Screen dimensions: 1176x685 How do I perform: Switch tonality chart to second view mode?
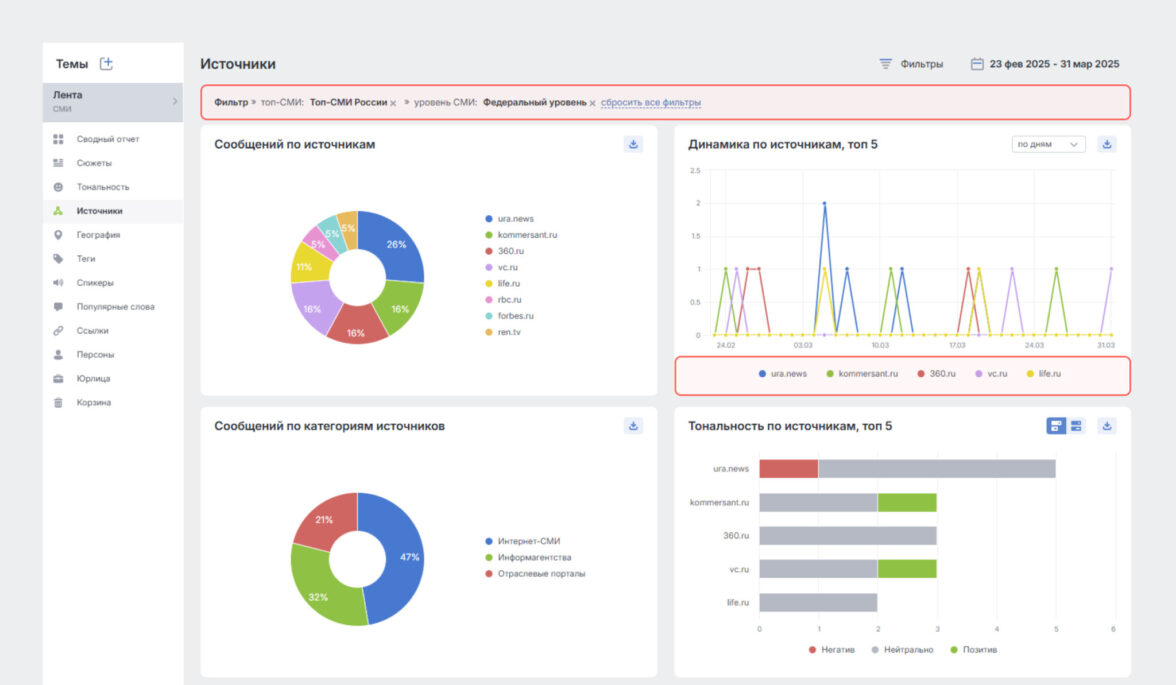pyautogui.click(x=1076, y=426)
